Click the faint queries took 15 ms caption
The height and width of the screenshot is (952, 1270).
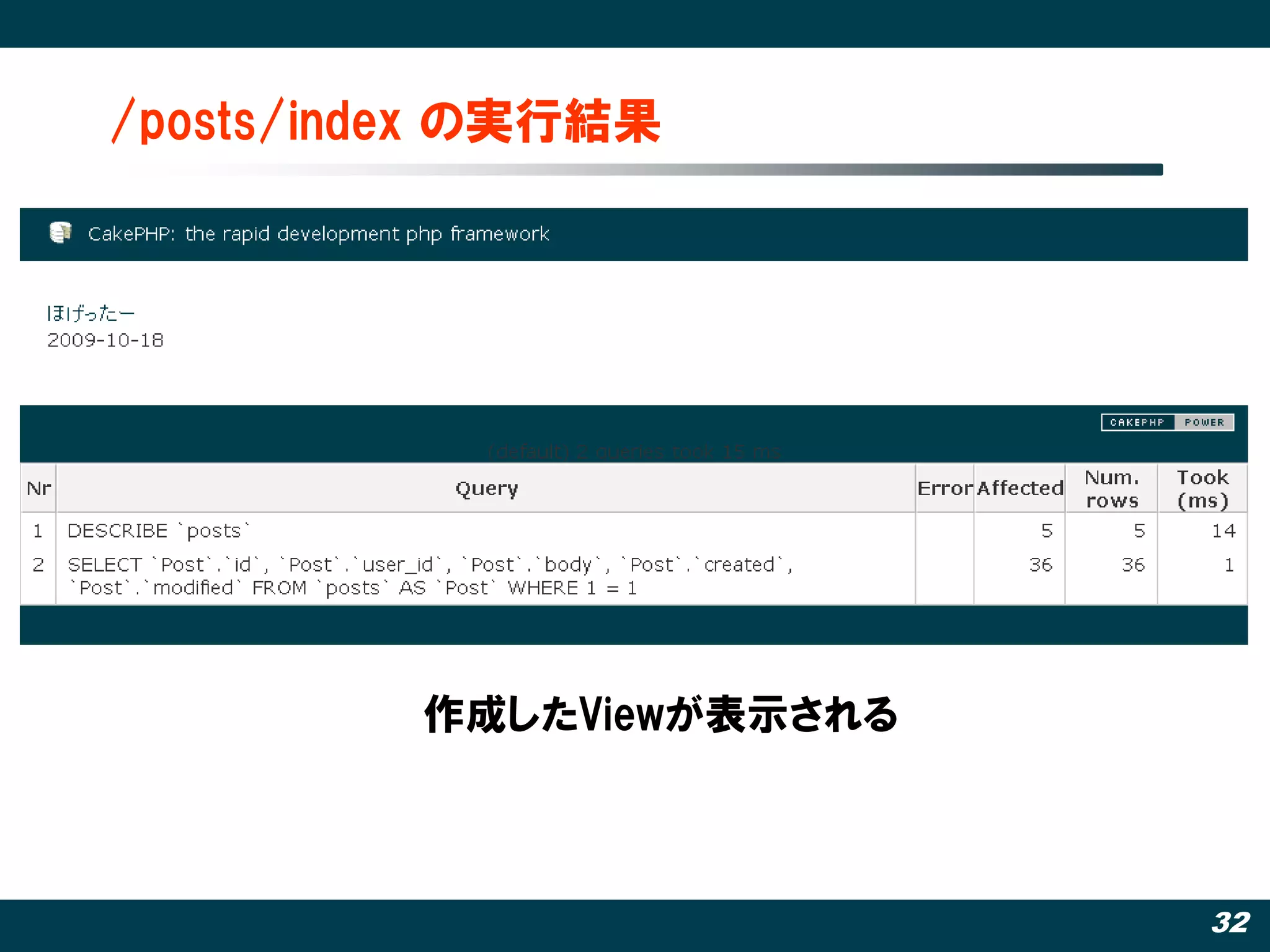634,452
